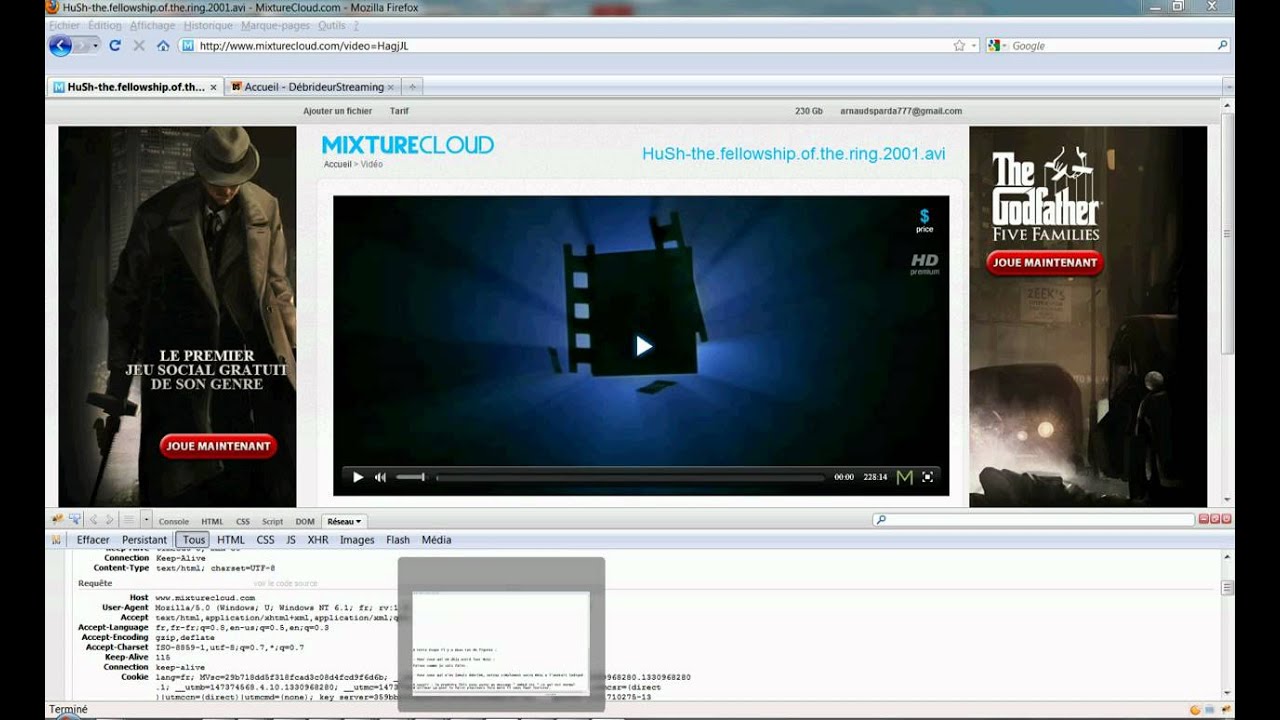Close the Accueil DébrideurStreaming tab
Image resolution: width=1280 pixels, height=720 pixels.
391,87
